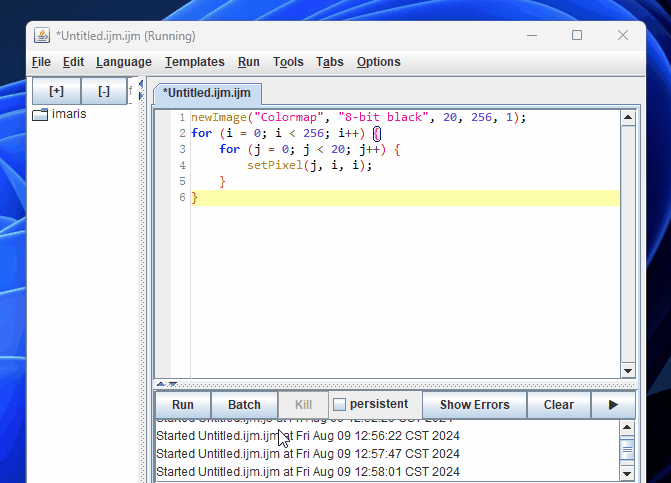Open the Language menu

tap(124, 62)
